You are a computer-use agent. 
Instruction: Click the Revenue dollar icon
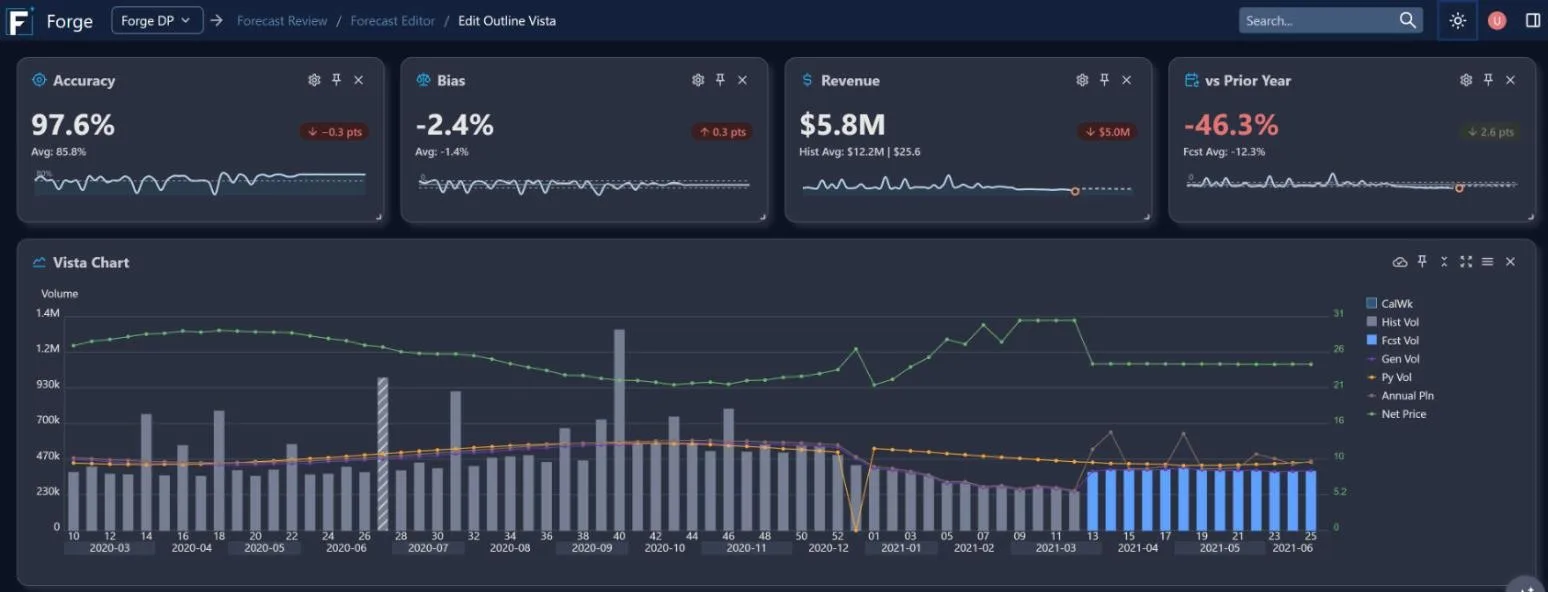click(x=807, y=80)
